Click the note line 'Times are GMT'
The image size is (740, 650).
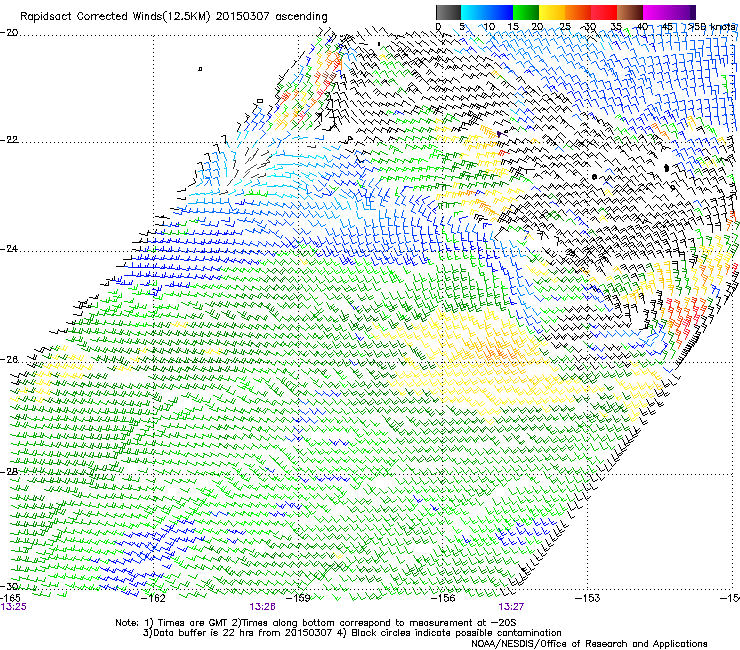tap(191, 623)
